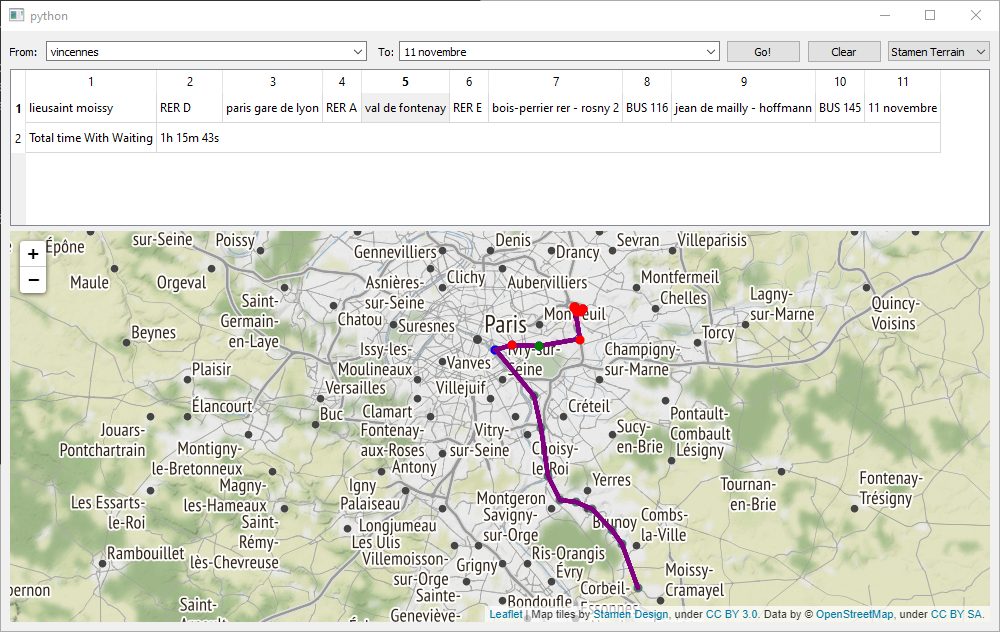Image resolution: width=1000 pixels, height=632 pixels.
Task: Zoom out the map with minus button
Action: (33, 280)
